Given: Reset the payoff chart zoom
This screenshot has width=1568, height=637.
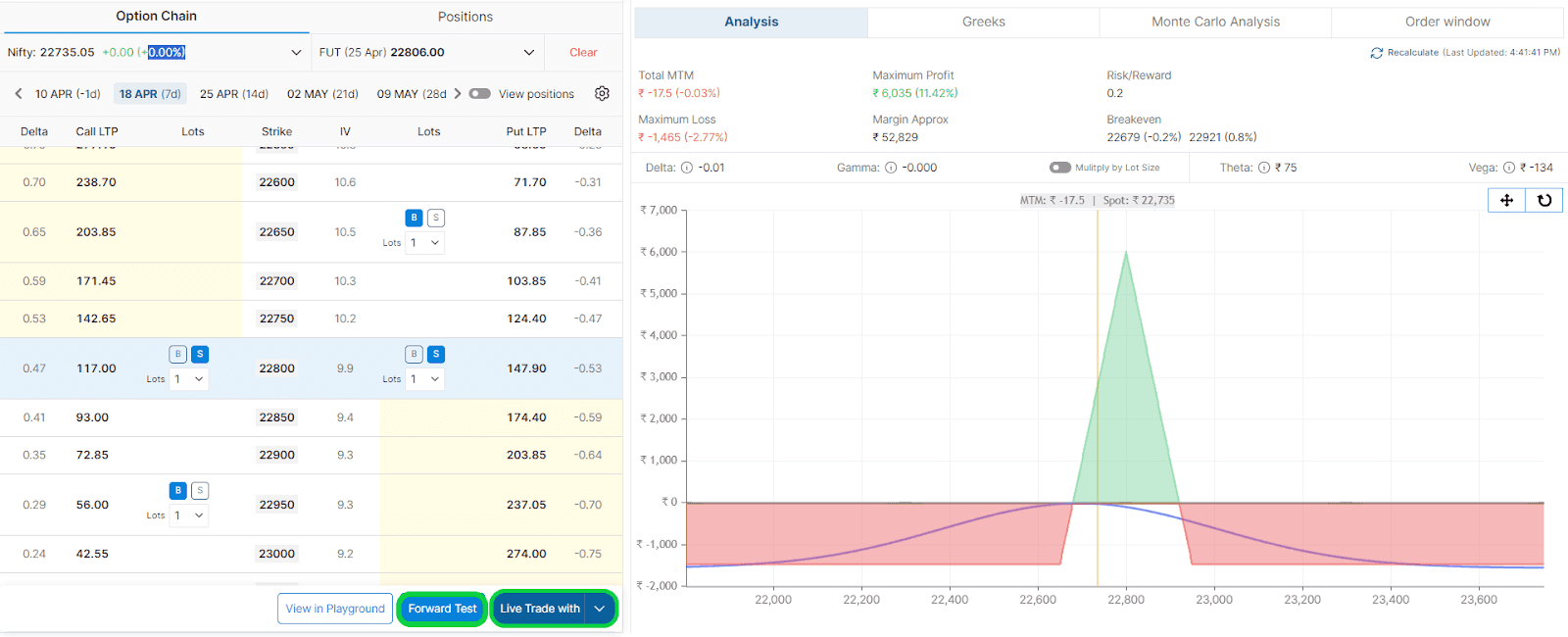Looking at the screenshot, I should 1544,200.
